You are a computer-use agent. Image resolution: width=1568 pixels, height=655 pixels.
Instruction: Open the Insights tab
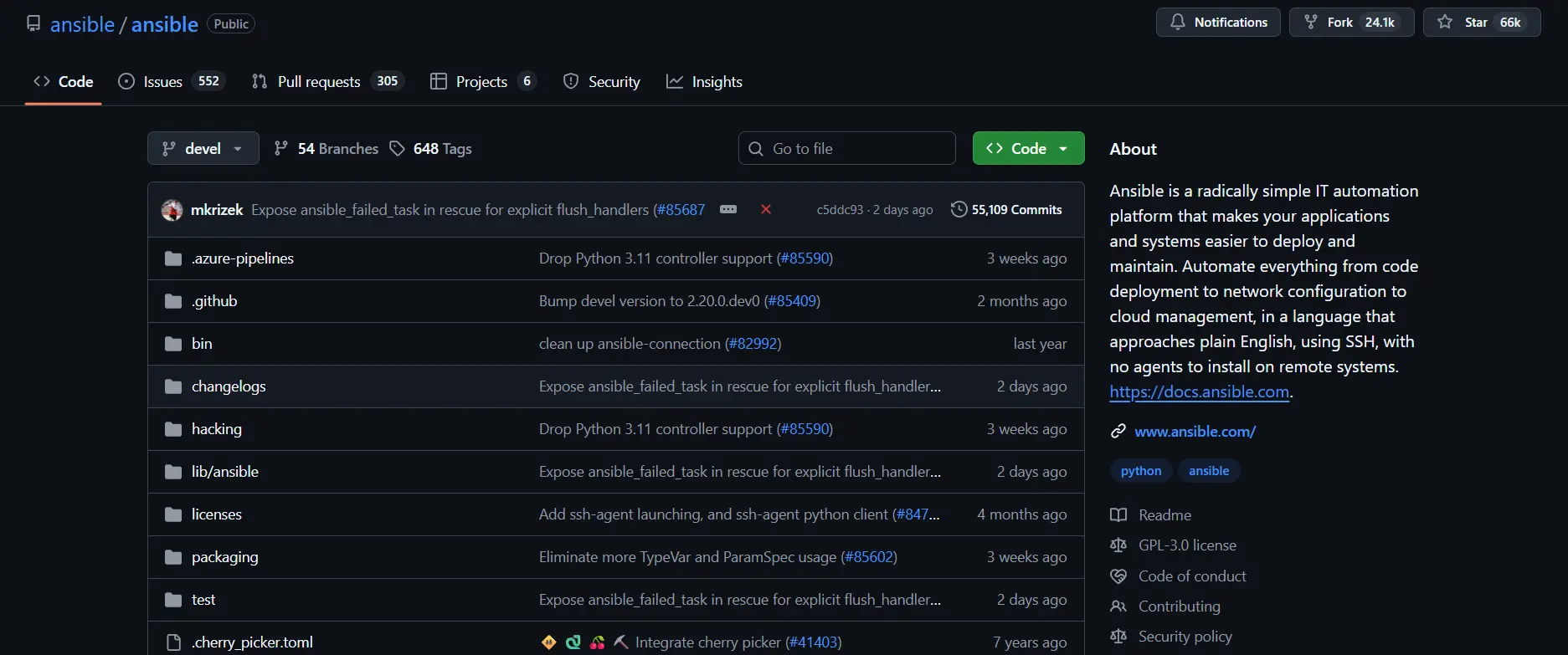click(704, 81)
